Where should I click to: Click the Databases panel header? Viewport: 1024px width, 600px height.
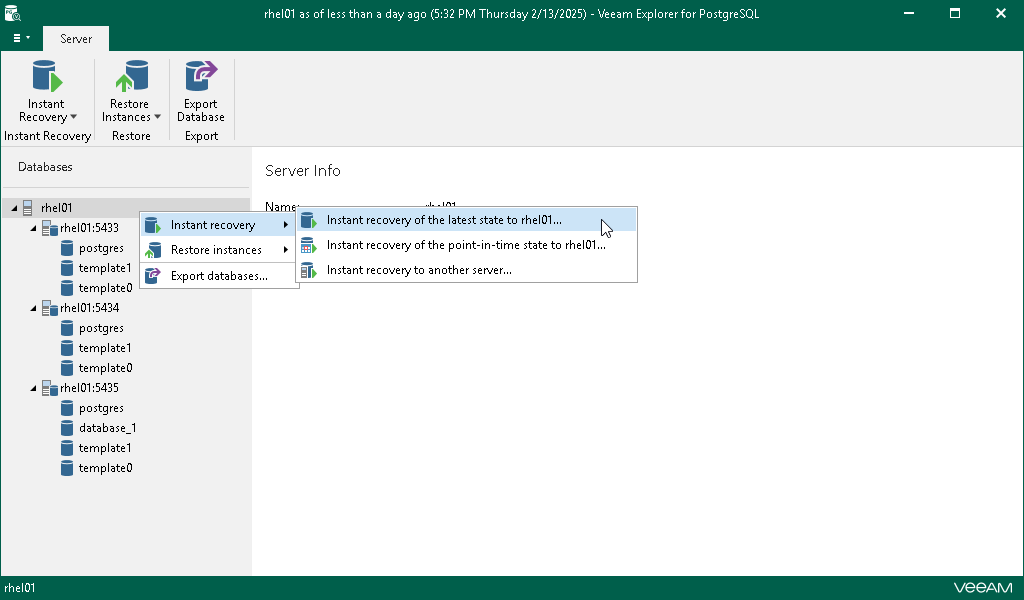click(45, 167)
